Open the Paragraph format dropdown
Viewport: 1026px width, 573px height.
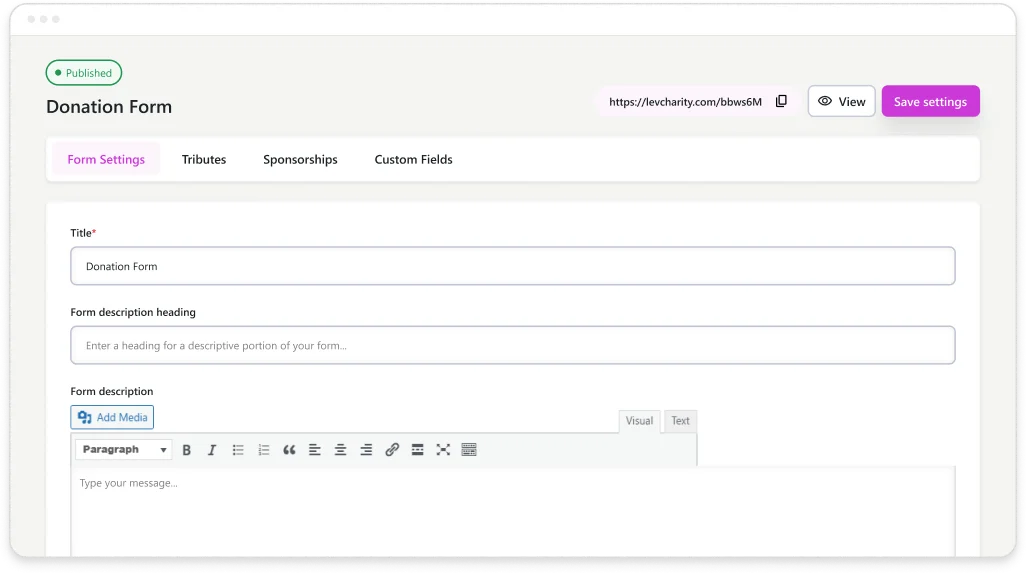(x=124, y=450)
